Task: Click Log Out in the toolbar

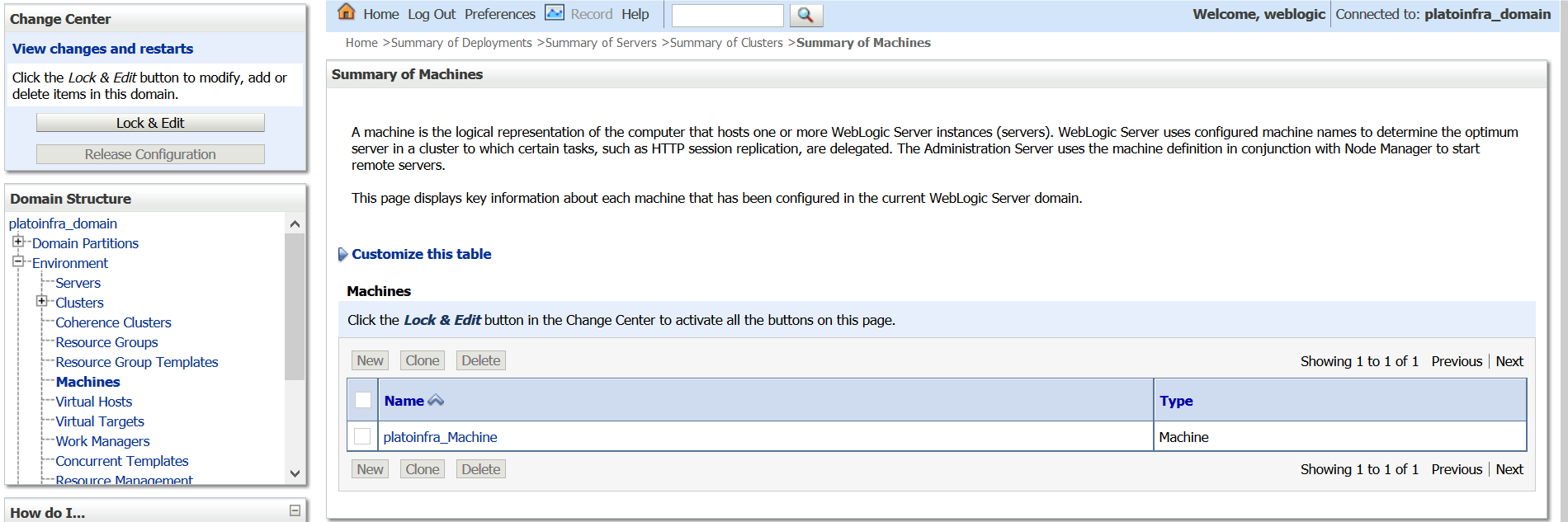Action: point(432,14)
